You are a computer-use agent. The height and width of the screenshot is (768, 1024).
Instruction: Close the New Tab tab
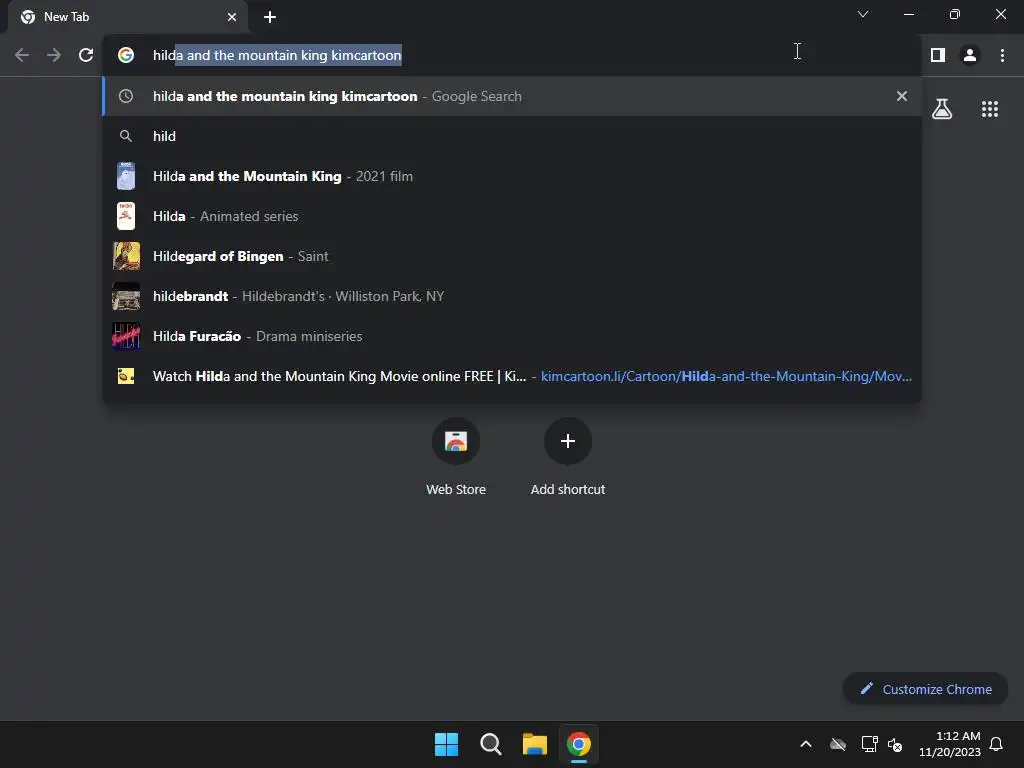tap(232, 17)
